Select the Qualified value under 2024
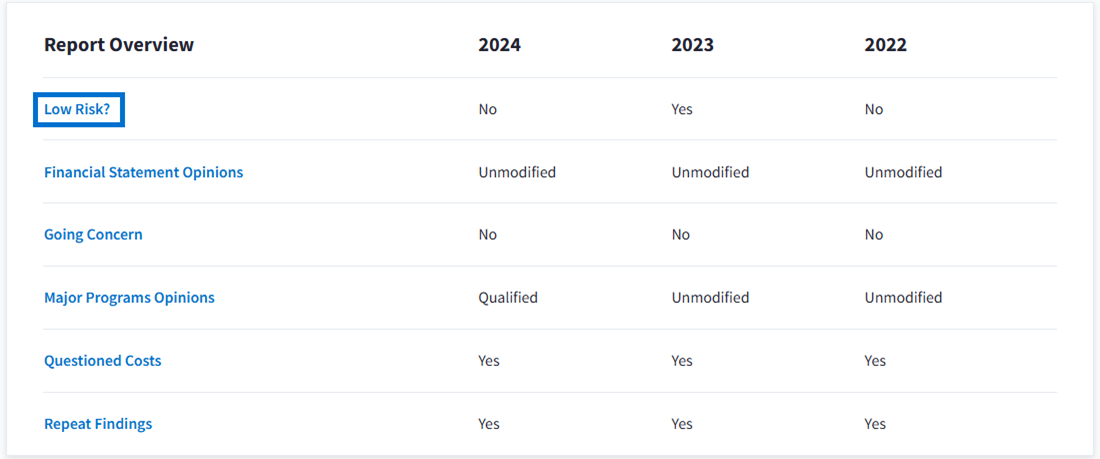 pyautogui.click(x=508, y=298)
